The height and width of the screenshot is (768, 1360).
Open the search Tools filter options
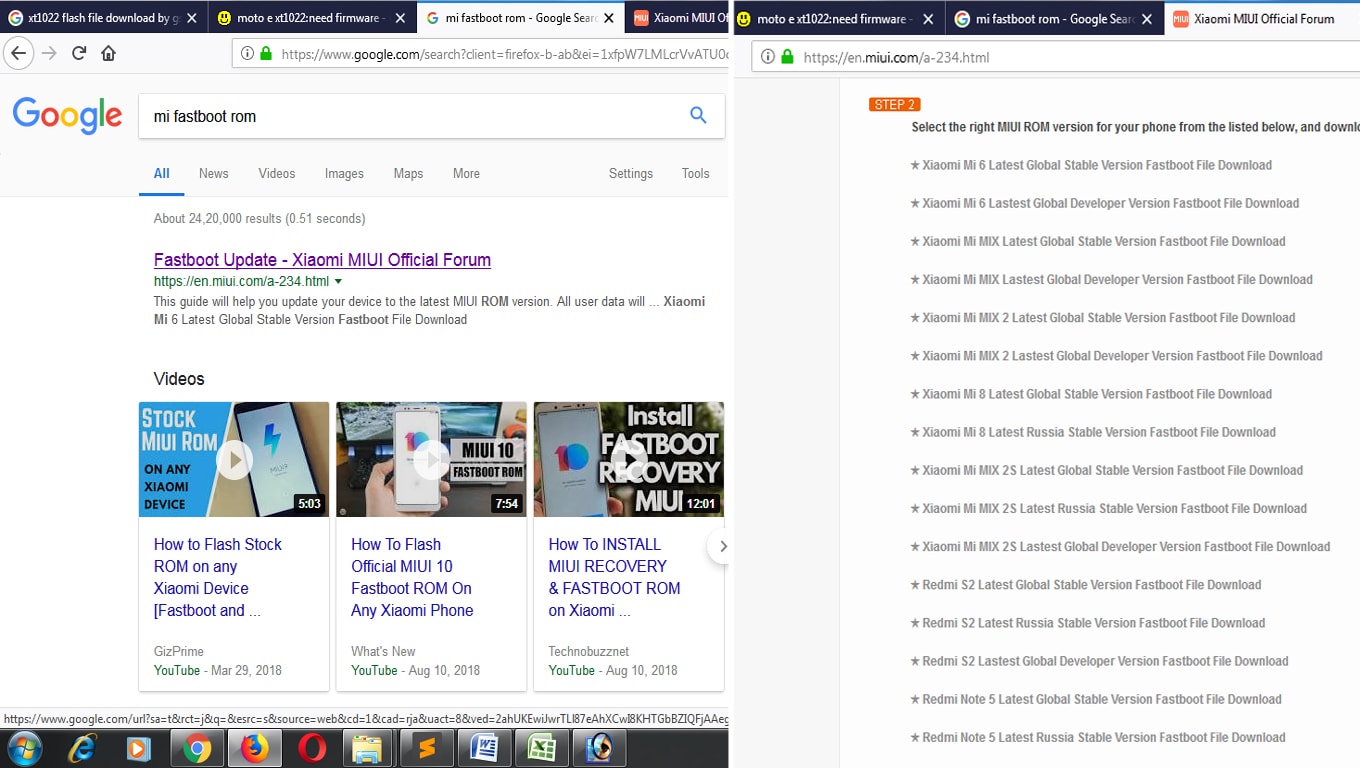click(x=695, y=173)
